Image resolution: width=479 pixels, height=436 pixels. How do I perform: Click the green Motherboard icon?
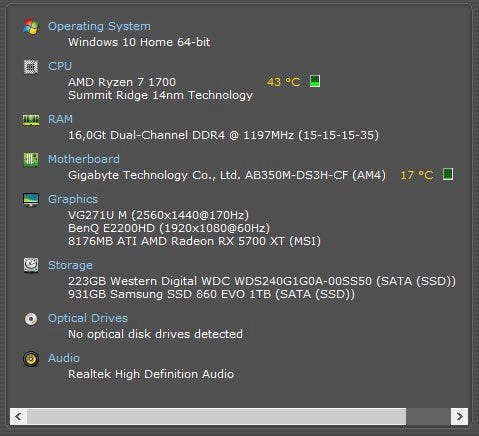pos(31,160)
